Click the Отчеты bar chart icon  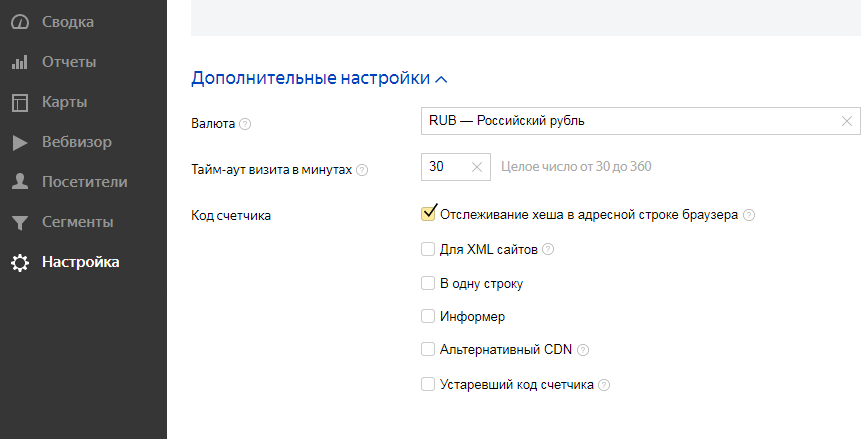(20, 62)
